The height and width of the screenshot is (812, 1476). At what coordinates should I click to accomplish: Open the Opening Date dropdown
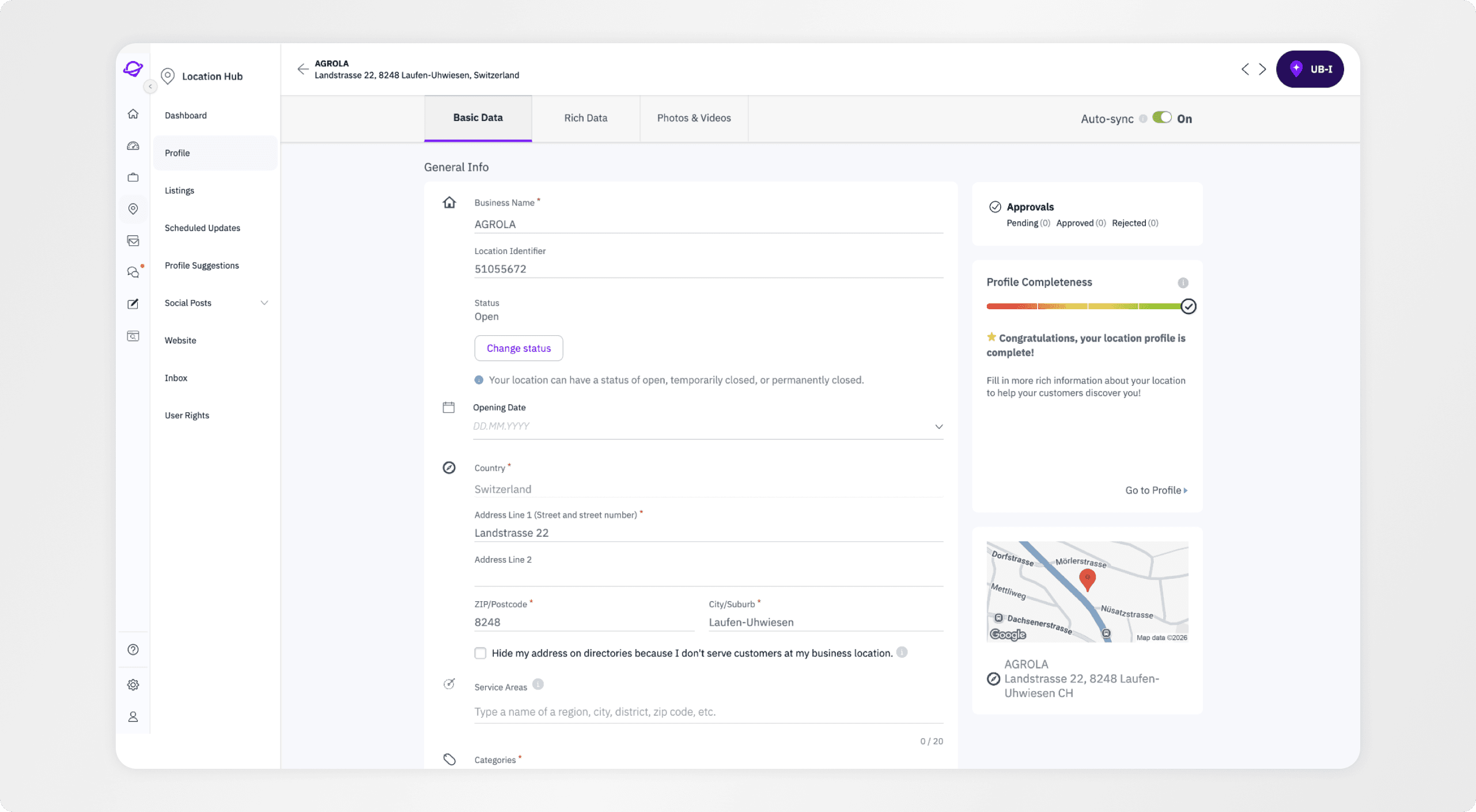pyautogui.click(x=938, y=427)
